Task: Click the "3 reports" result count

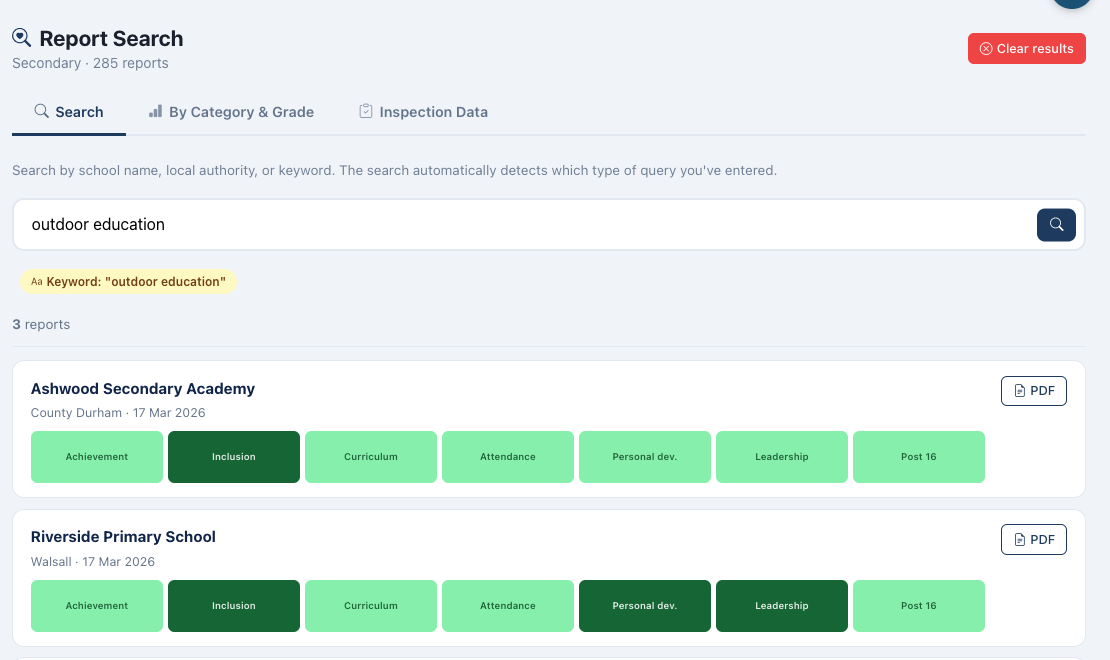Action: [41, 324]
